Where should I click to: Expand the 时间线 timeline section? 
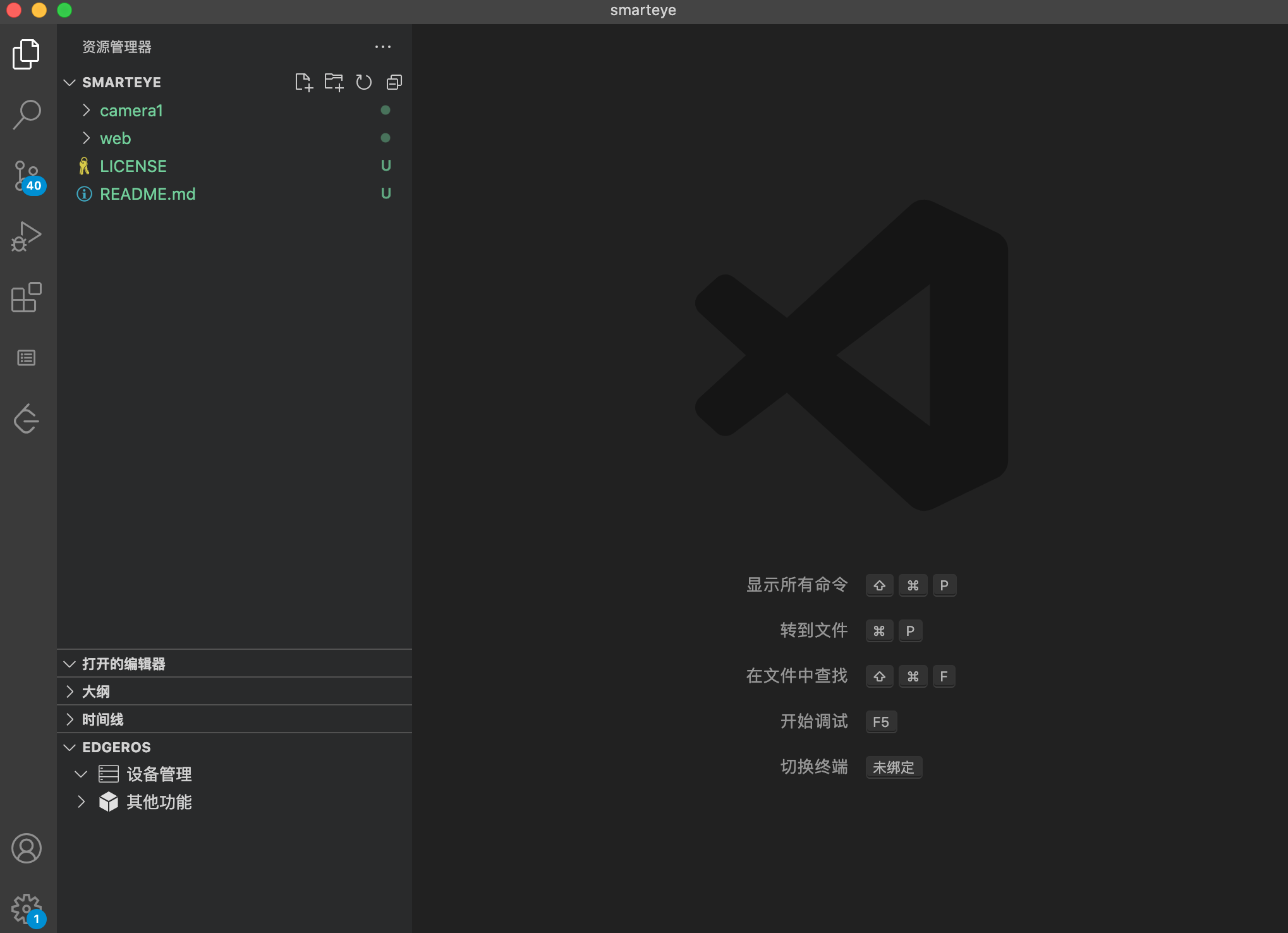coord(70,719)
